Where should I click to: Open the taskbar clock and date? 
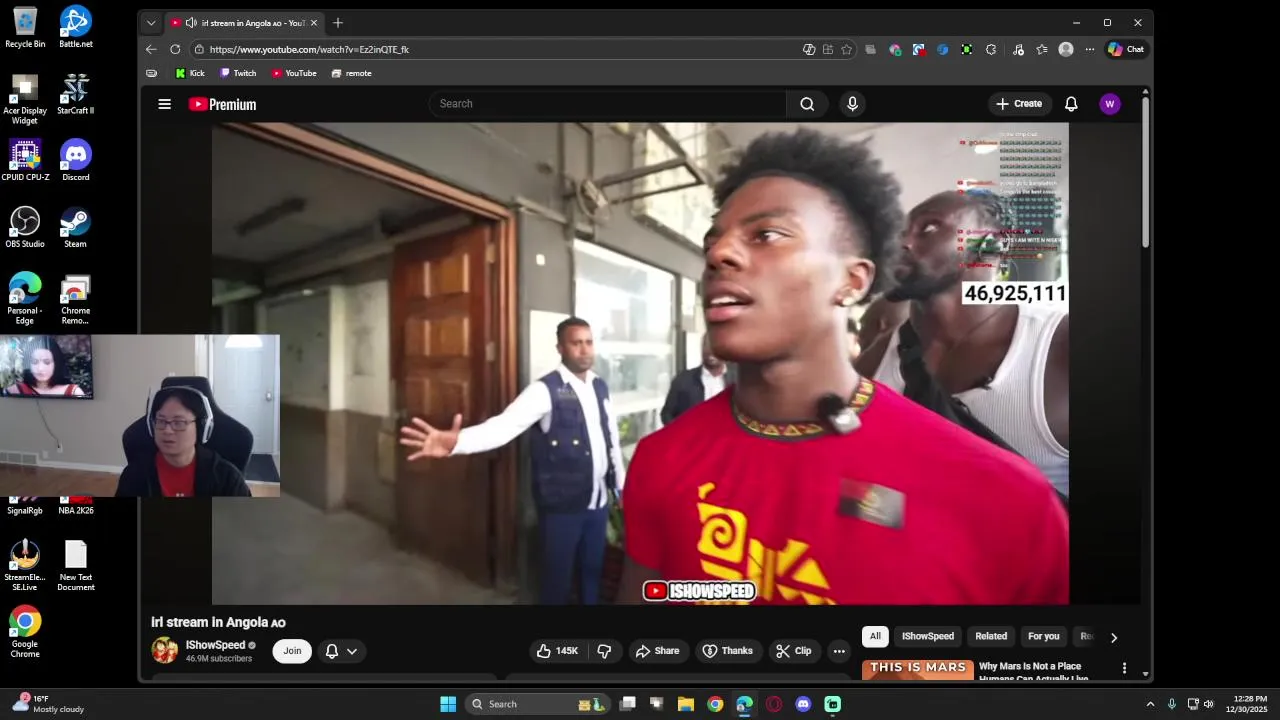point(1250,704)
